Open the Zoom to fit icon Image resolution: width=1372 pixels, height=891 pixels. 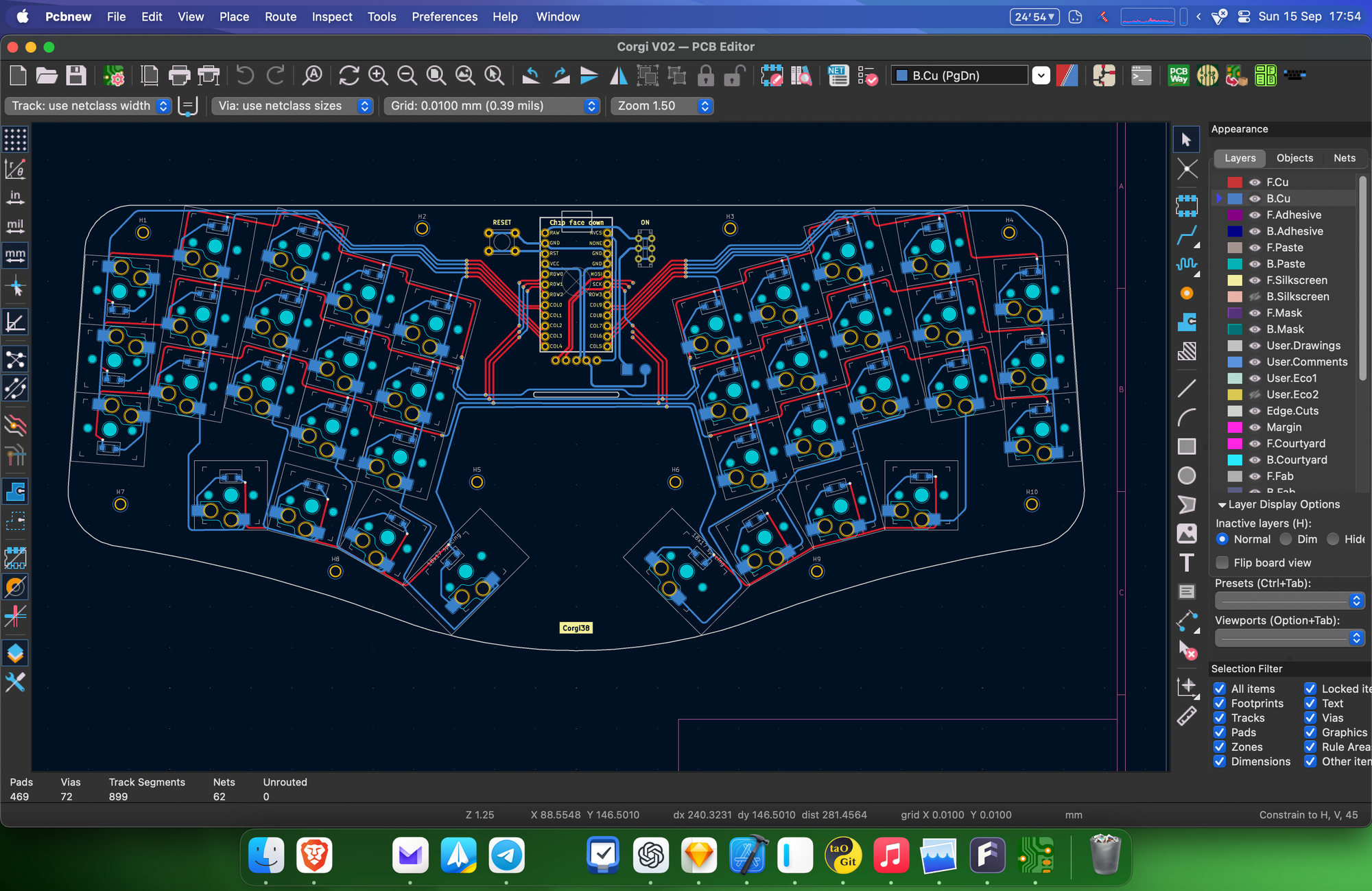[436, 75]
